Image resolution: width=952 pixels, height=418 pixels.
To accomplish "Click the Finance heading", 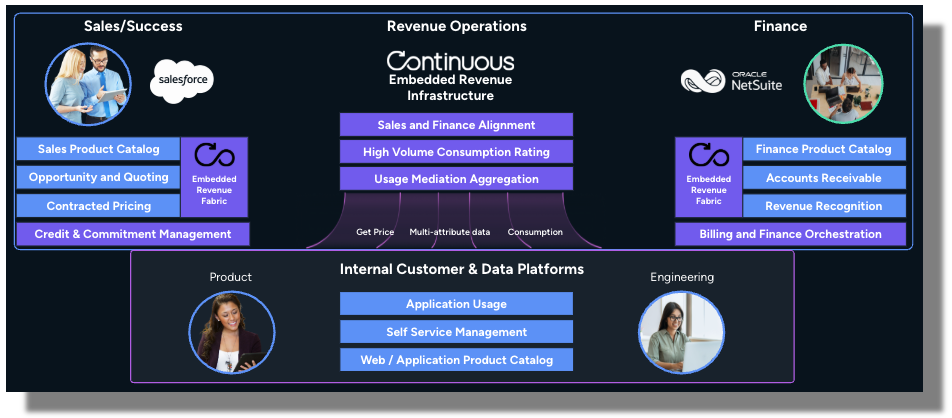I will 780,26.
